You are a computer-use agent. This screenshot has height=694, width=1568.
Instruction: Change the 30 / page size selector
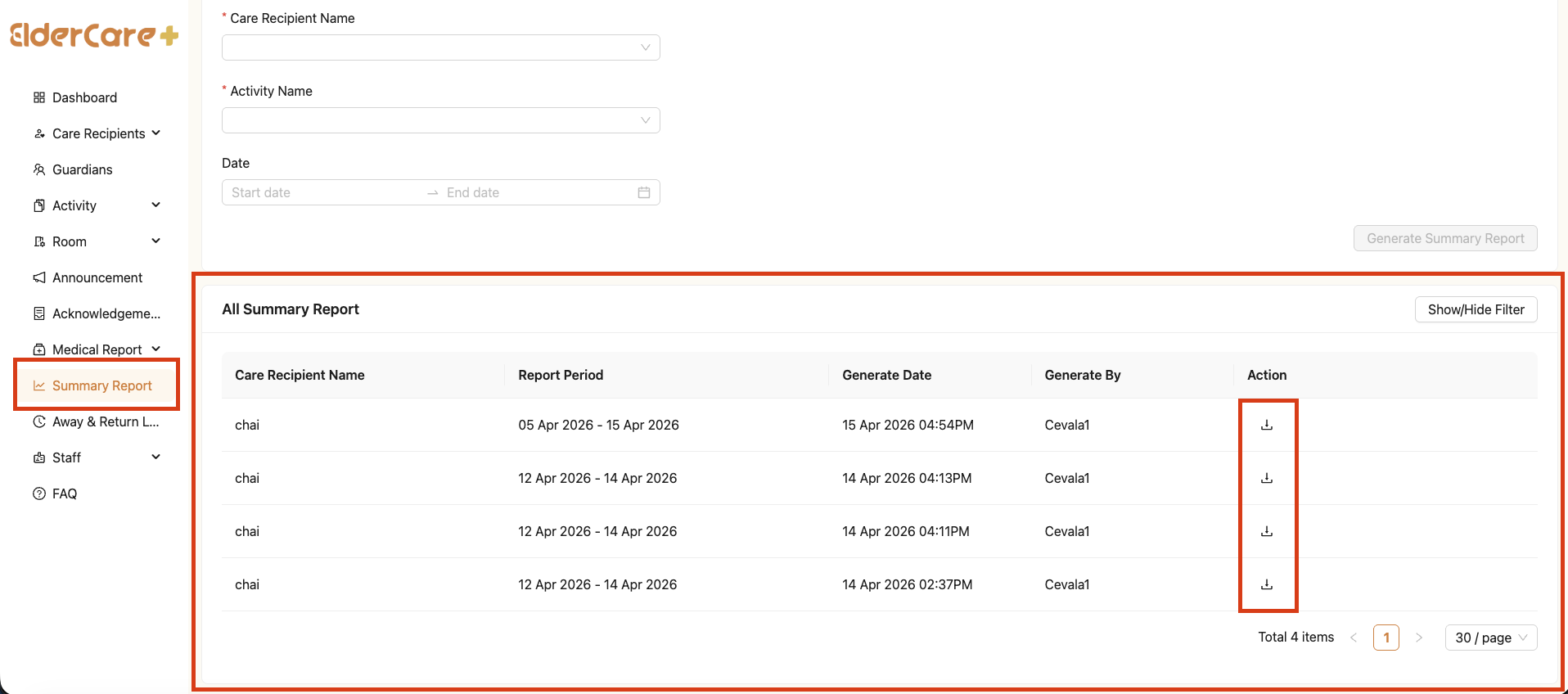tap(1490, 638)
